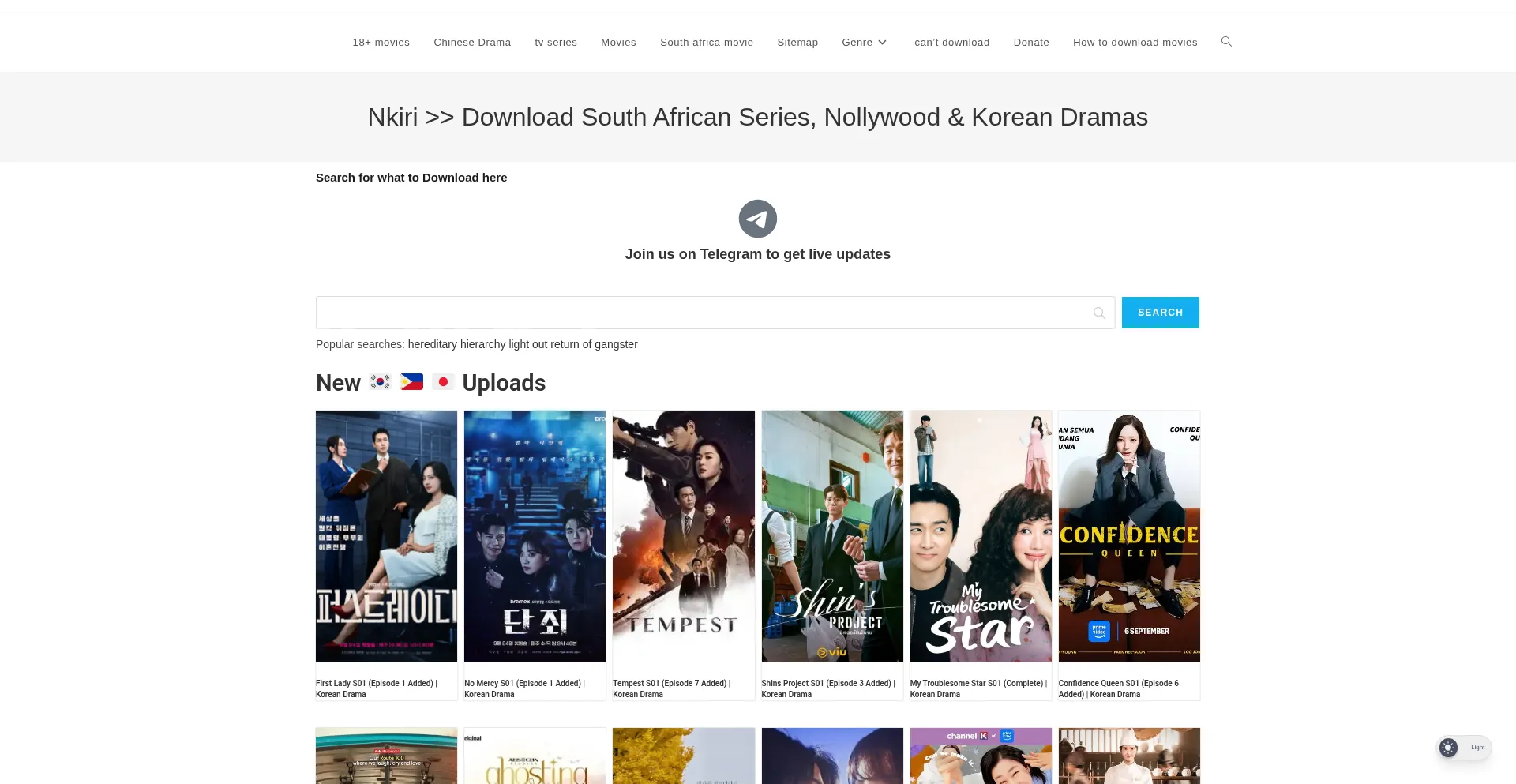The width and height of the screenshot is (1516, 784).
Task: Open the Donate menu item
Action: [1030, 43]
